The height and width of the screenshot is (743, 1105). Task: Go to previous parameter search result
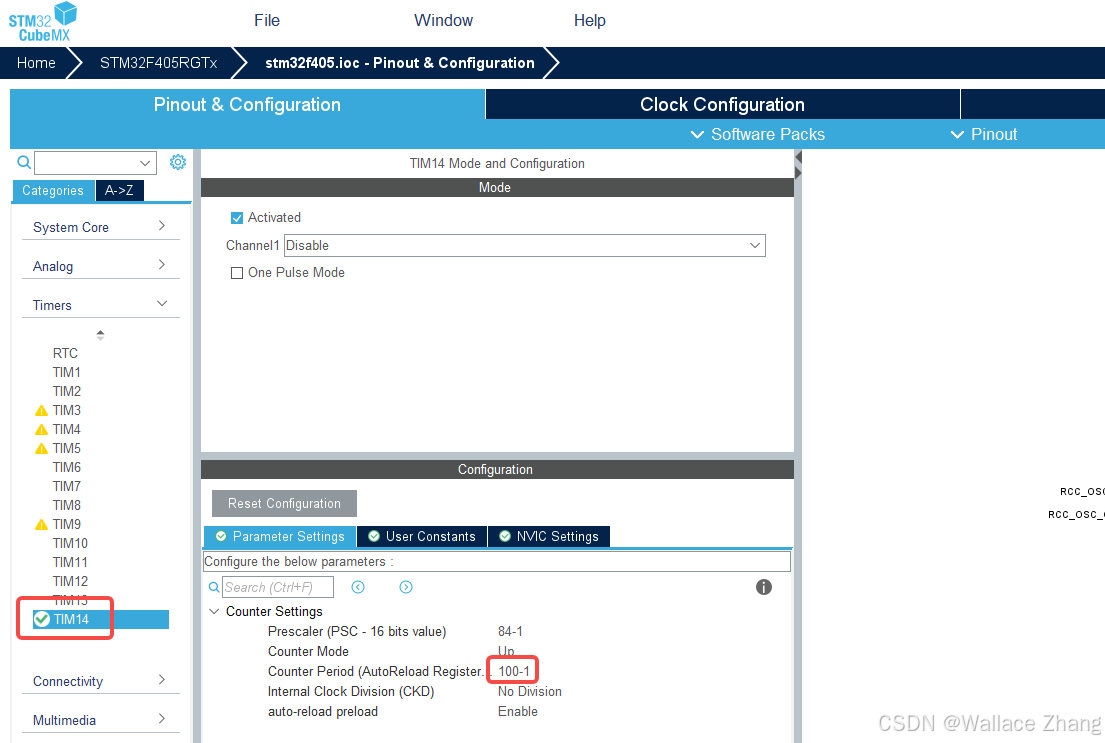[x=358, y=587]
